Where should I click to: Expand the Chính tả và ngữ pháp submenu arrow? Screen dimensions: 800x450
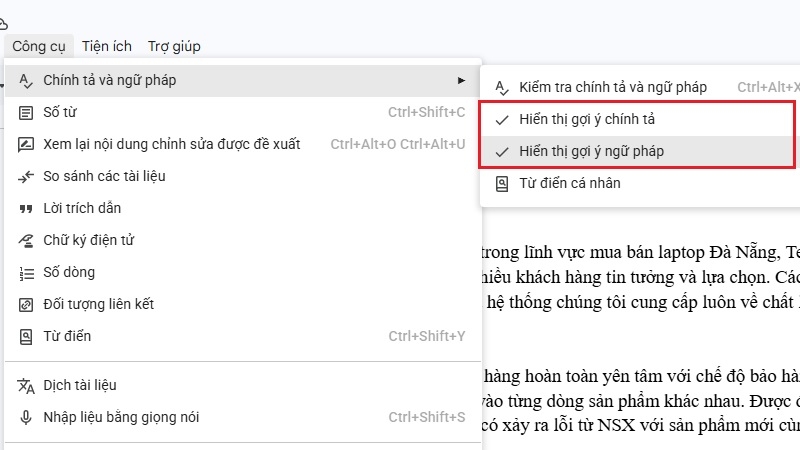pos(461,81)
